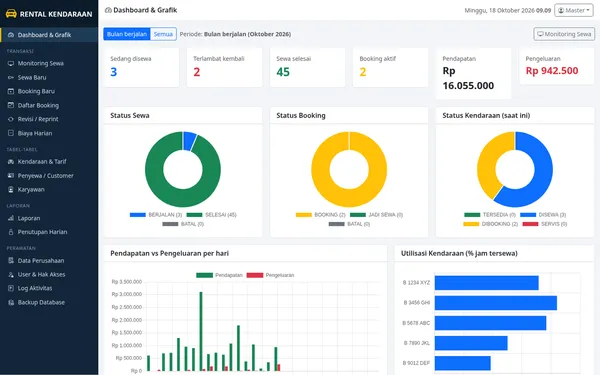This screenshot has height=375, width=600.
Task: Open User & Hak Akses link
Action: [49, 274]
